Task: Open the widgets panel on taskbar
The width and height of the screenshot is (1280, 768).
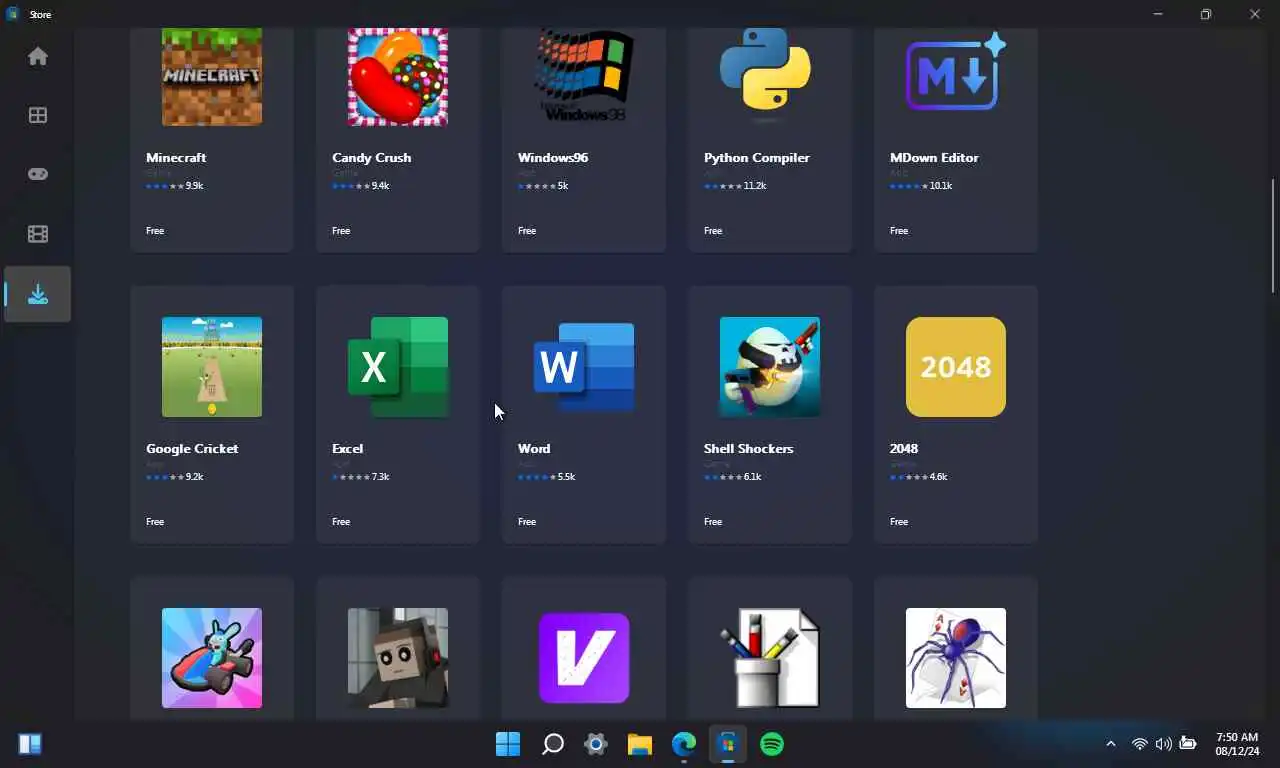Action: [30, 744]
